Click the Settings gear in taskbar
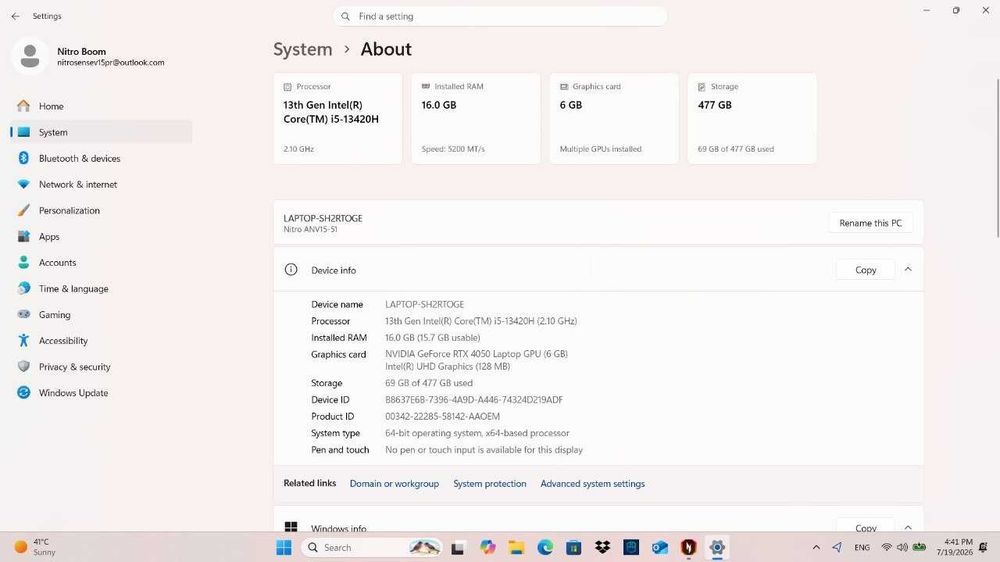 717,547
